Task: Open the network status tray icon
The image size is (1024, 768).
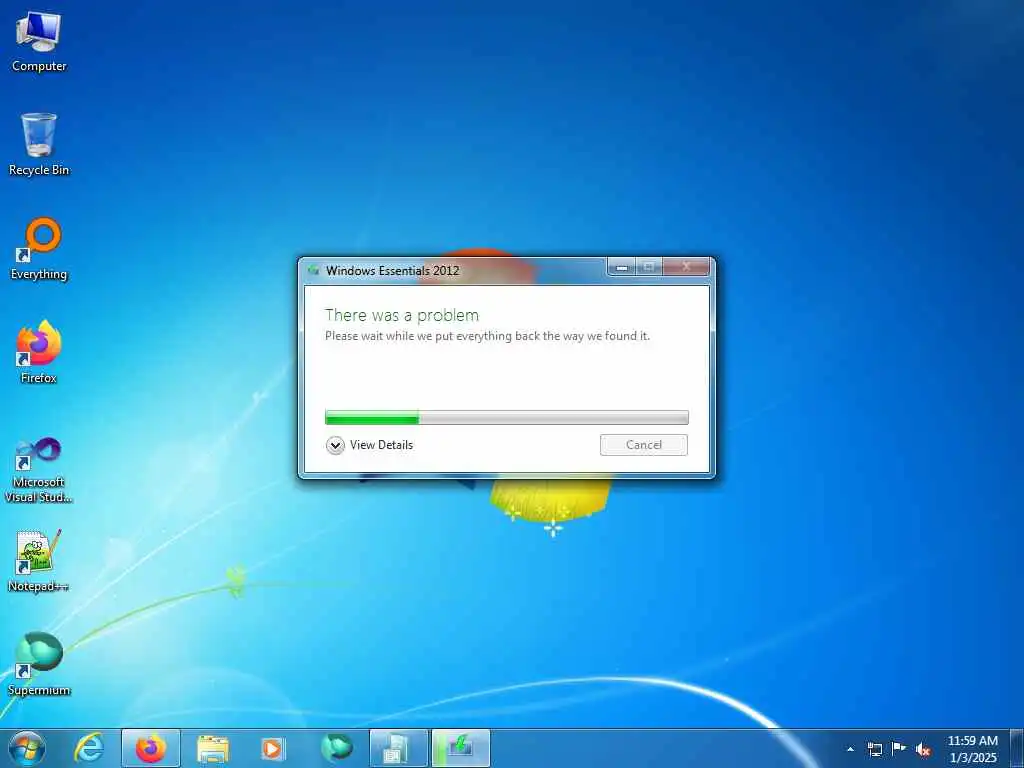Action: (x=874, y=749)
